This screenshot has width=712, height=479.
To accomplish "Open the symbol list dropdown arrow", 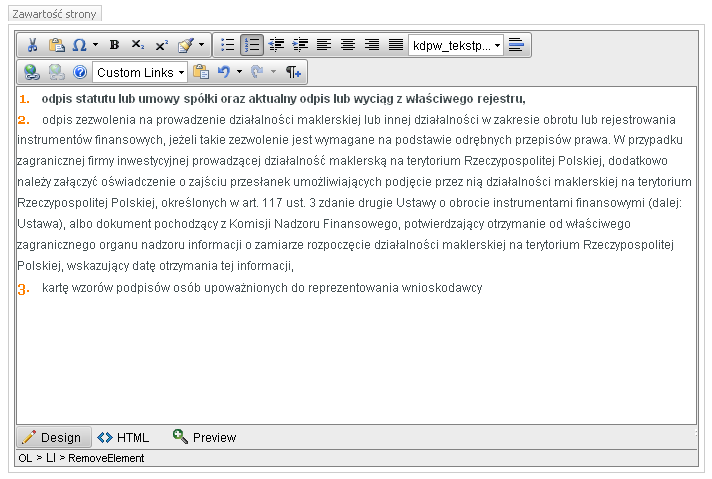I will (95, 45).
